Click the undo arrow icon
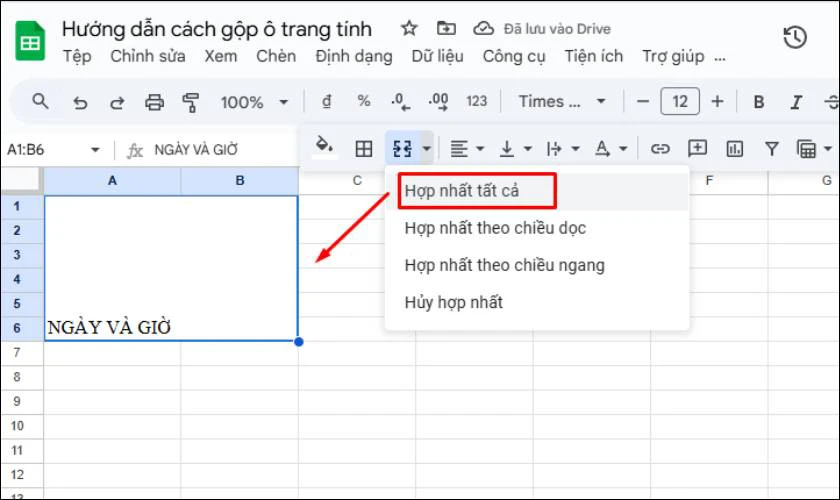The height and width of the screenshot is (500, 840). 81,102
